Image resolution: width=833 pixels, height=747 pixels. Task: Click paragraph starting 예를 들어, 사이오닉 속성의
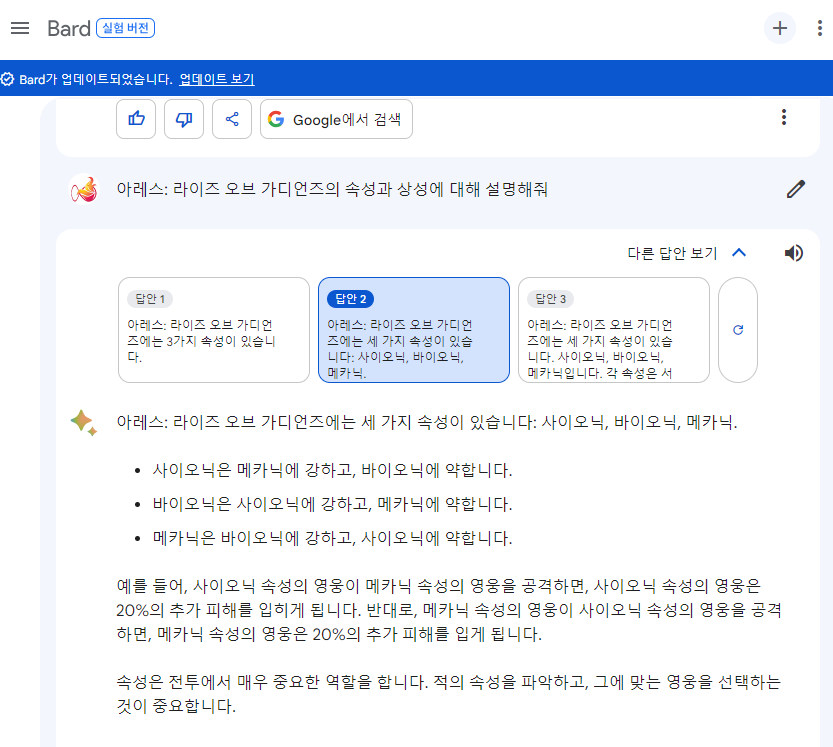coord(449,610)
